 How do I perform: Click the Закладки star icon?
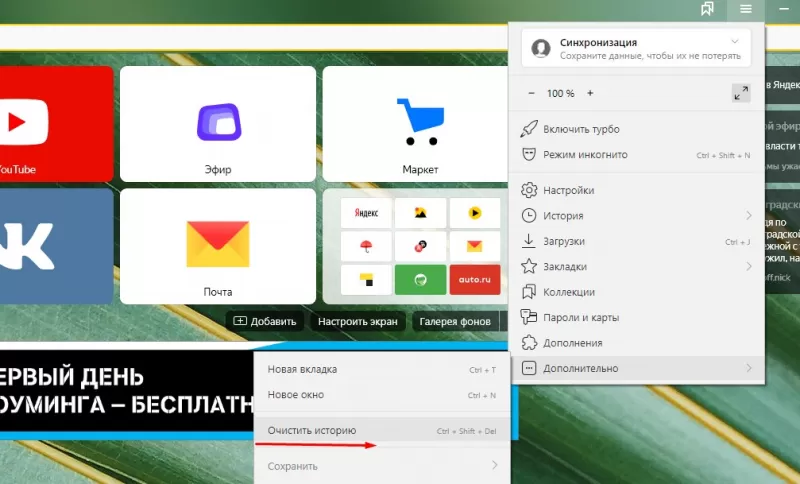pos(529,266)
